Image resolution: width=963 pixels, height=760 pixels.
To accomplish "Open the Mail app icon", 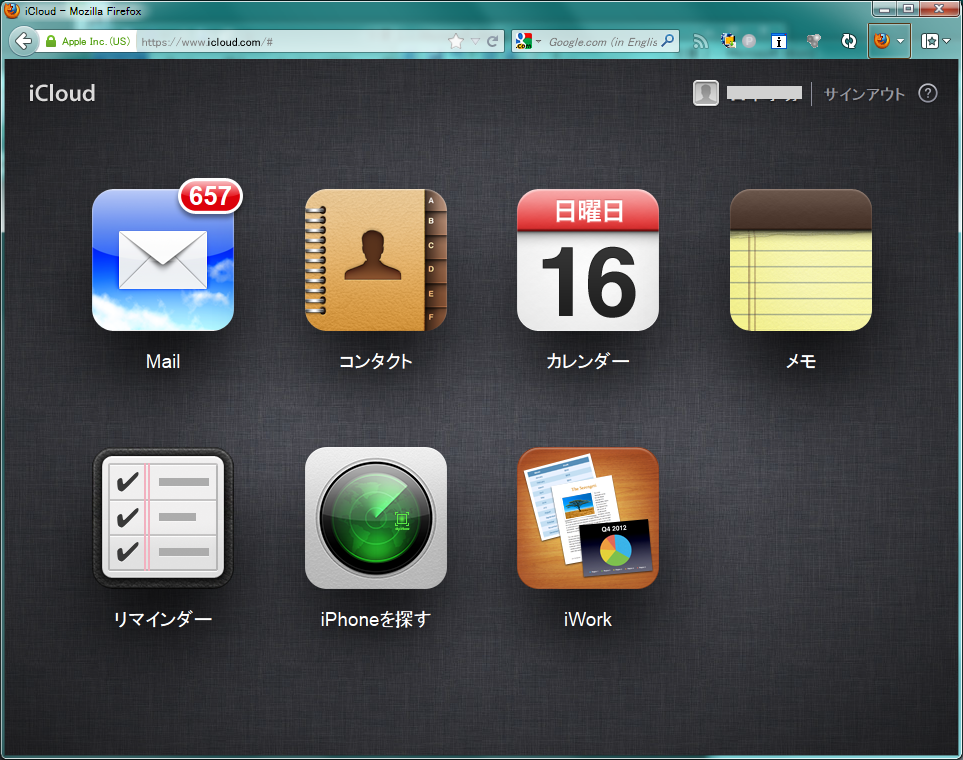I will [x=163, y=260].
